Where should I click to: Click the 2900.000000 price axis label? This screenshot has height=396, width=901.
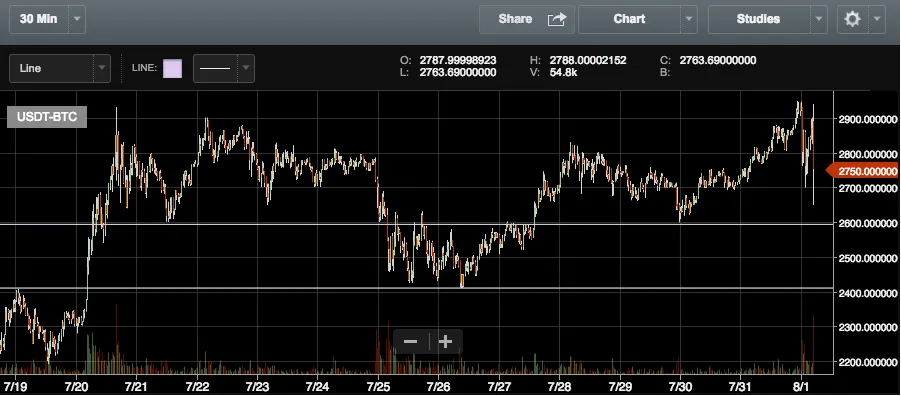coord(868,120)
